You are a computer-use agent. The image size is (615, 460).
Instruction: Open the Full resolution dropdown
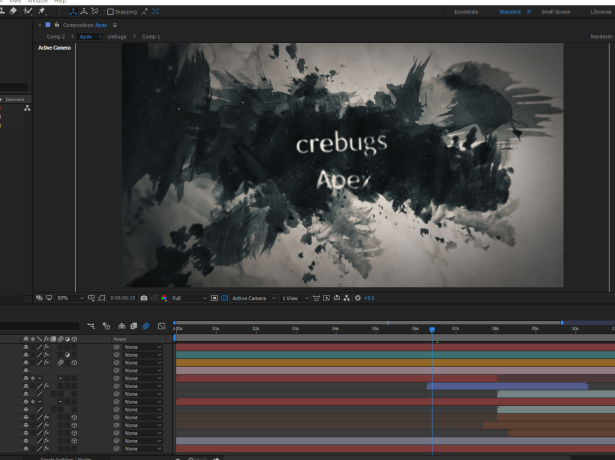(189, 298)
